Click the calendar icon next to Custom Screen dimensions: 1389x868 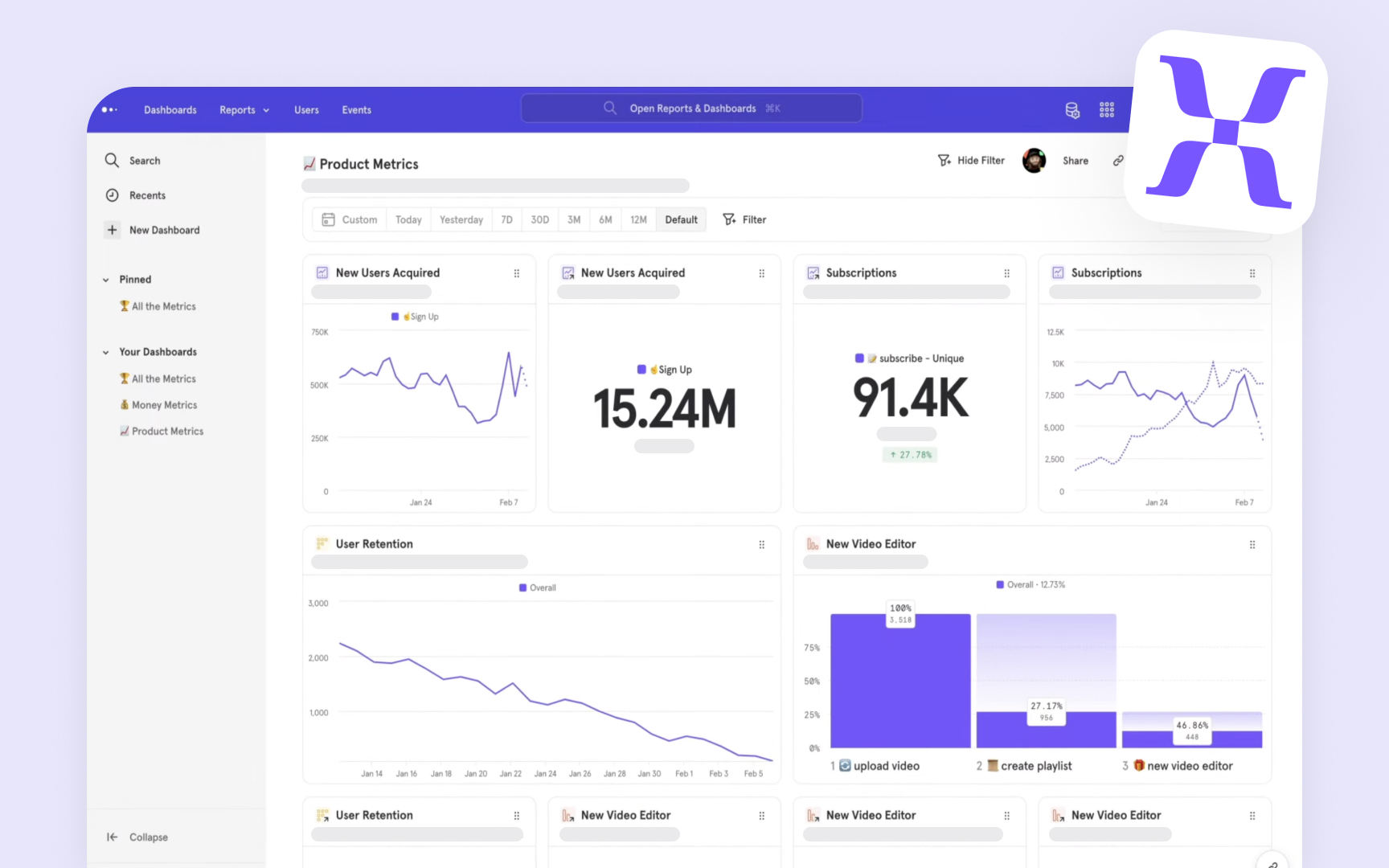pyautogui.click(x=327, y=219)
